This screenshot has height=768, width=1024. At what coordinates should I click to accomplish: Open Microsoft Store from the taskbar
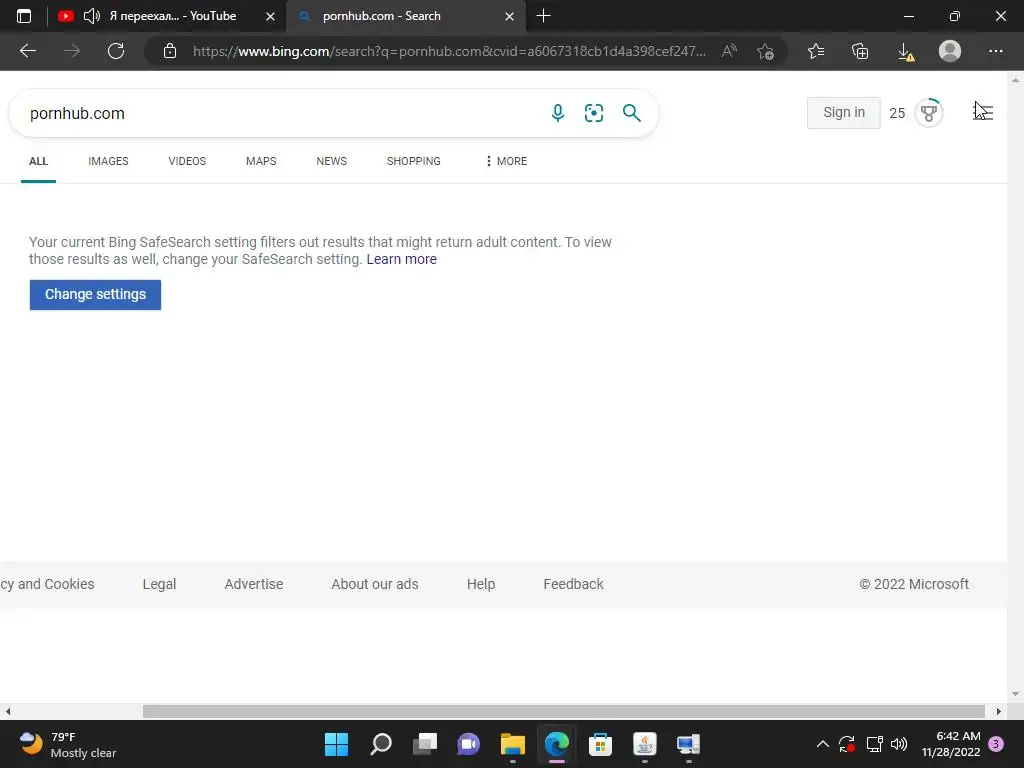[600, 744]
